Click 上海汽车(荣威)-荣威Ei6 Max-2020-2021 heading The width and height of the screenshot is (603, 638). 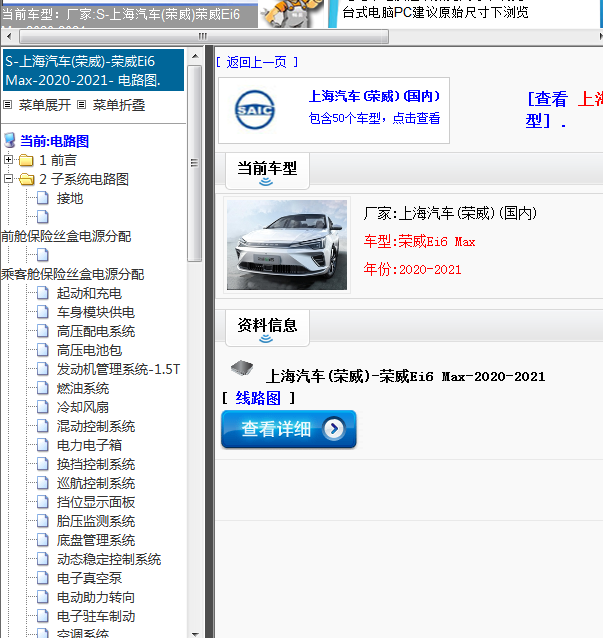coord(406,376)
